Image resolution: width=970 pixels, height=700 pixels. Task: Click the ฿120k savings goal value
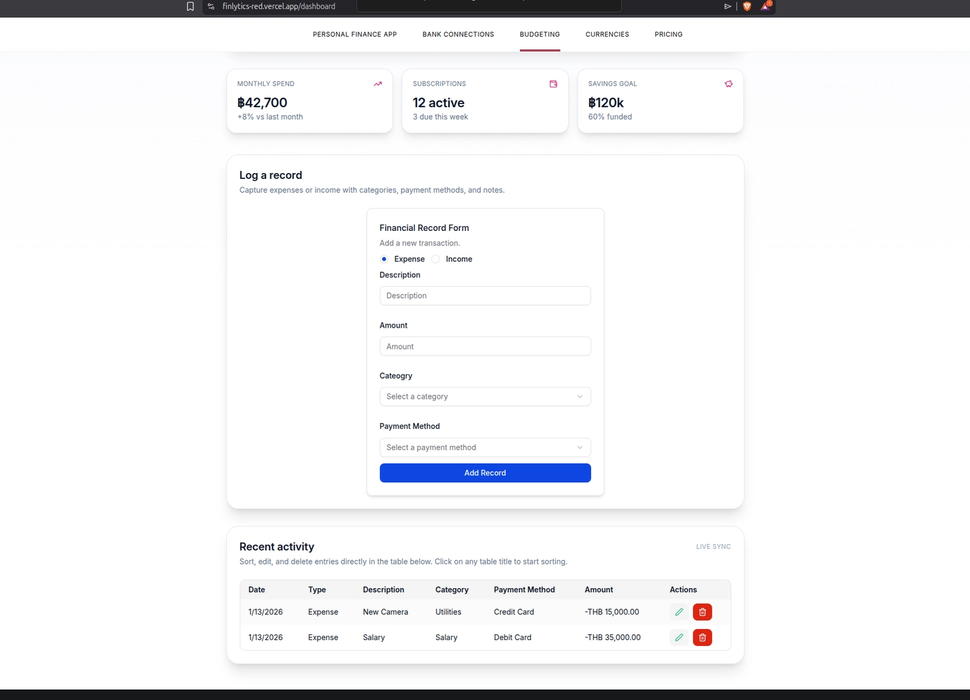click(x=606, y=103)
